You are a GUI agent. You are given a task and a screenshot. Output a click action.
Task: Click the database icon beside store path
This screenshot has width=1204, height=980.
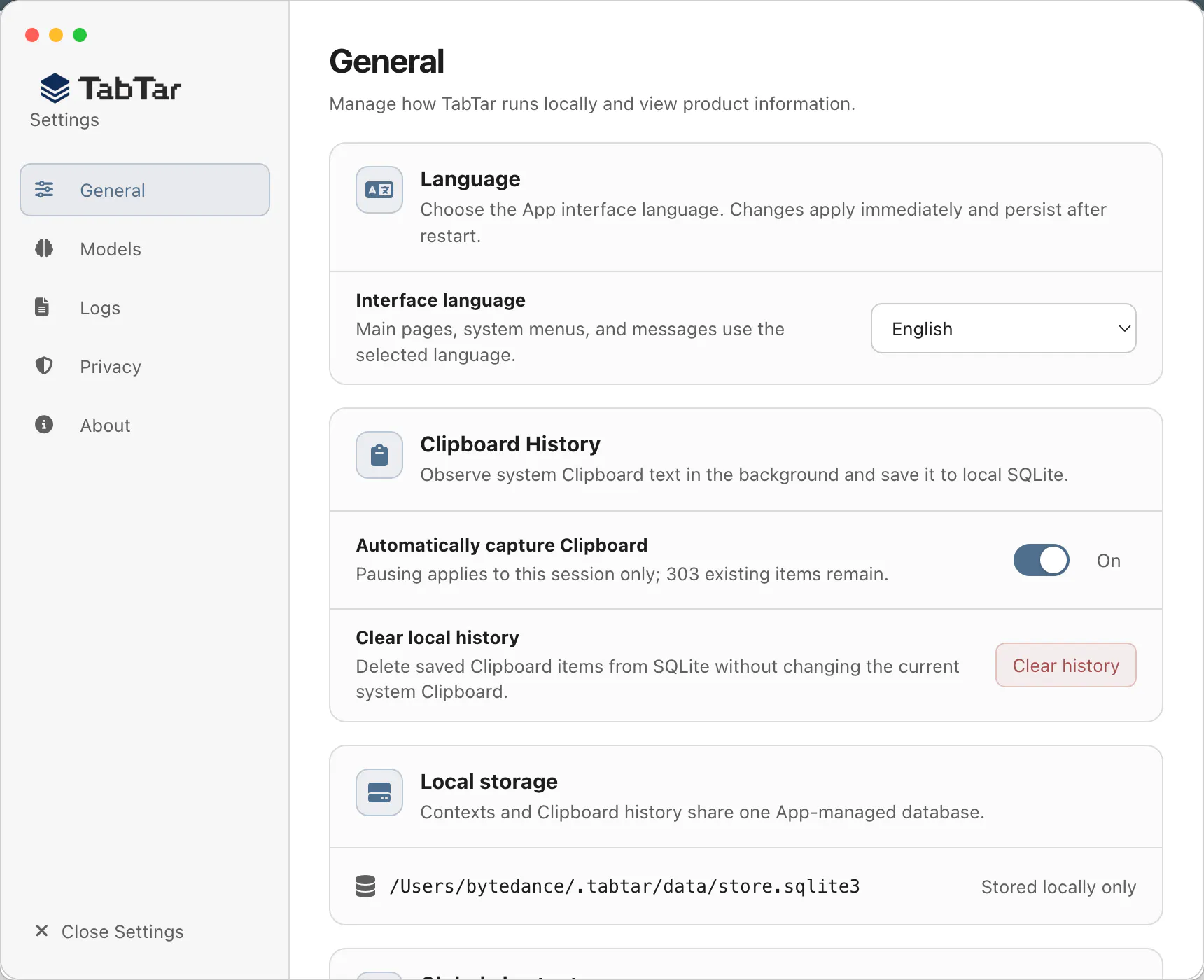click(x=365, y=886)
